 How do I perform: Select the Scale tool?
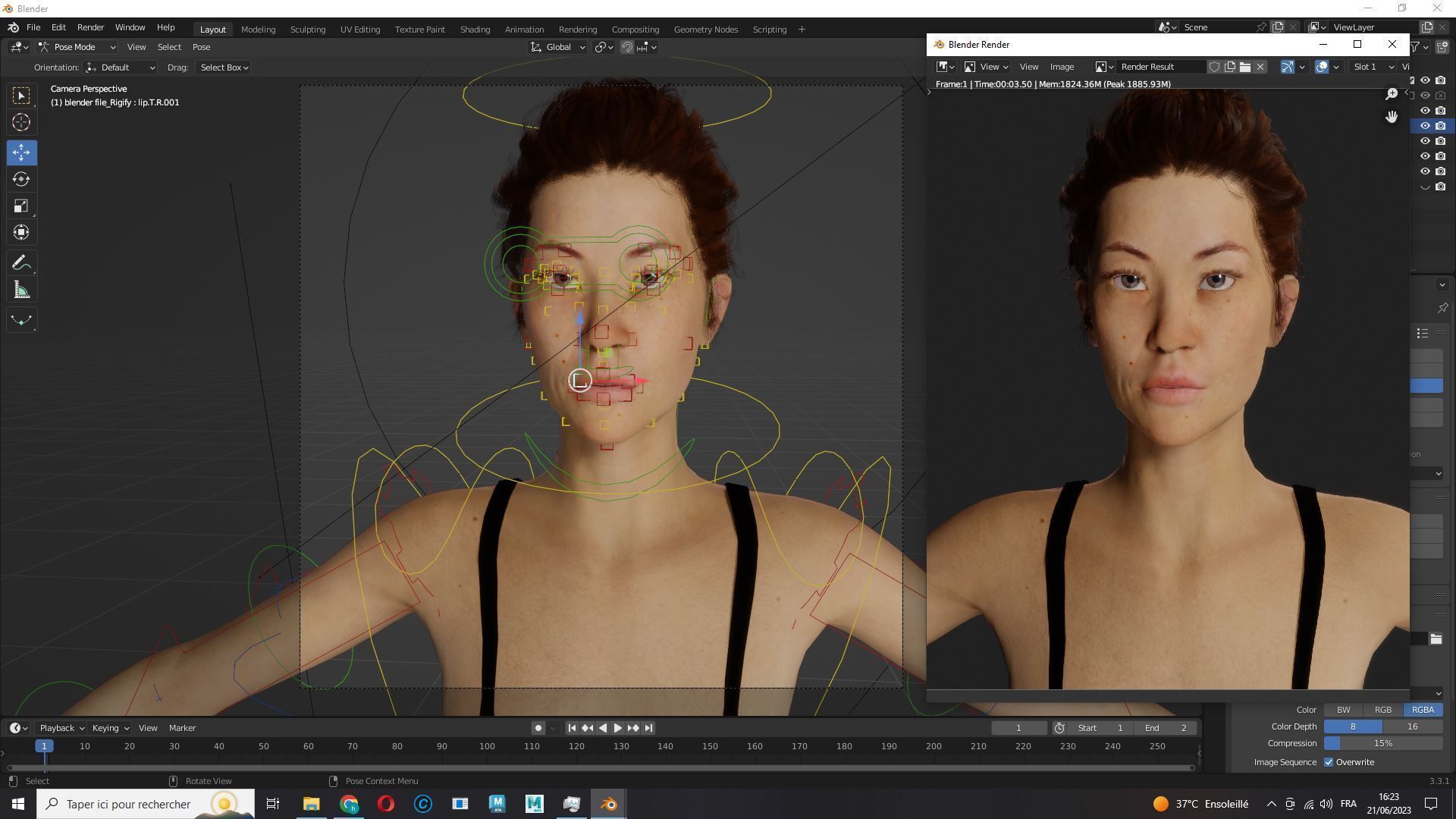click(x=21, y=206)
